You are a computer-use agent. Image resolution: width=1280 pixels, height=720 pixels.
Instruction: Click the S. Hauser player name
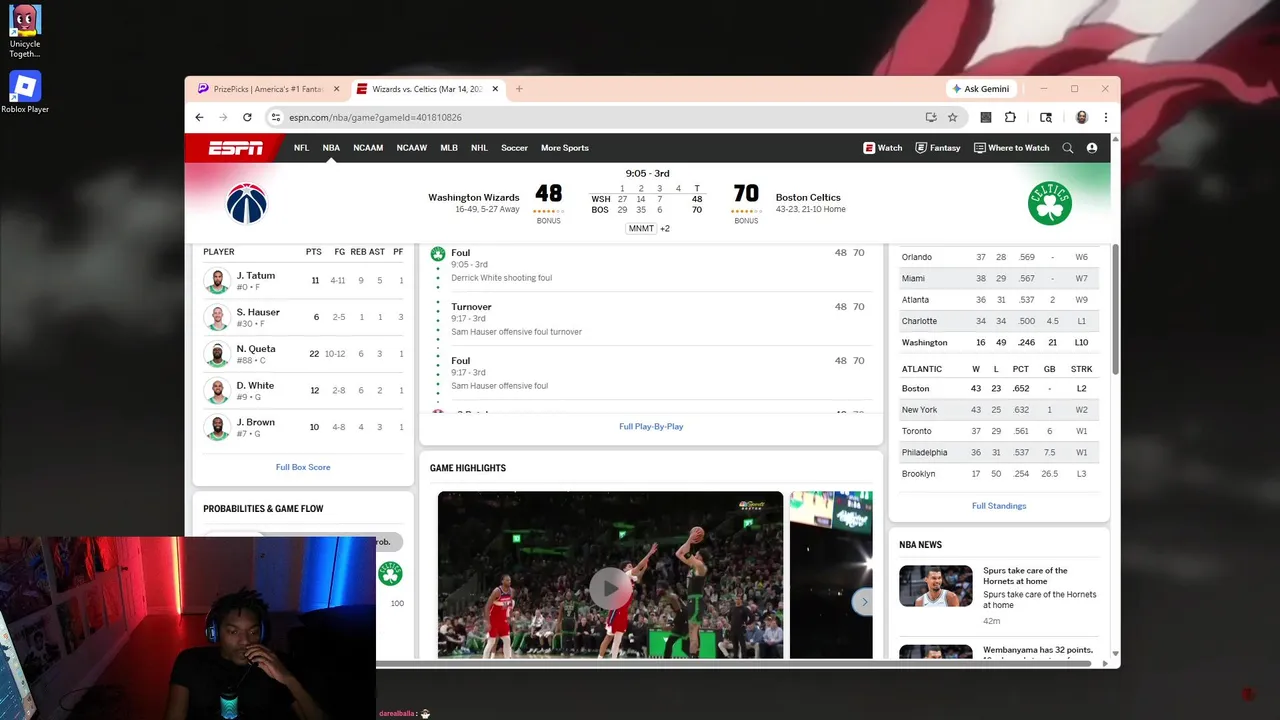coord(258,313)
